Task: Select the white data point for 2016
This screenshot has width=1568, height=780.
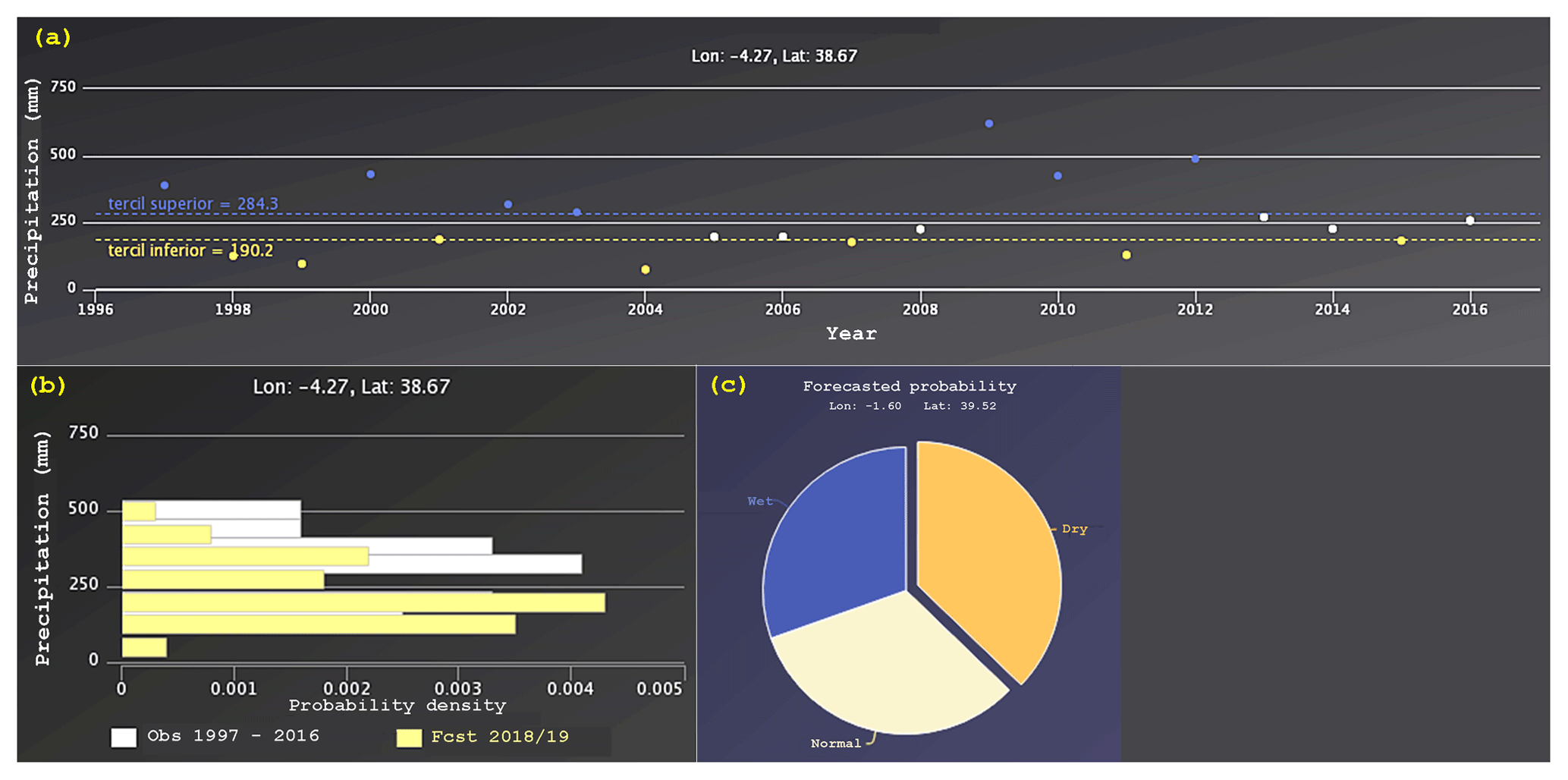Action: 1470,221
